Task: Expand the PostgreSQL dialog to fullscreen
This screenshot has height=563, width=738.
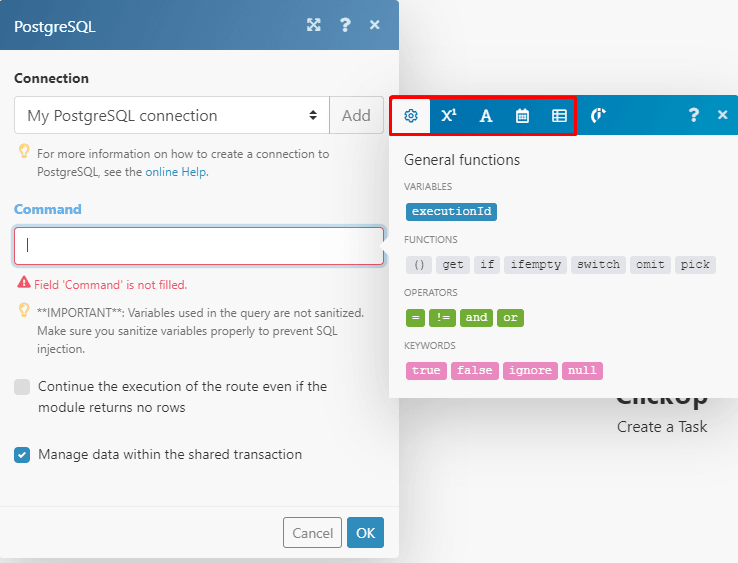Action: coord(314,25)
